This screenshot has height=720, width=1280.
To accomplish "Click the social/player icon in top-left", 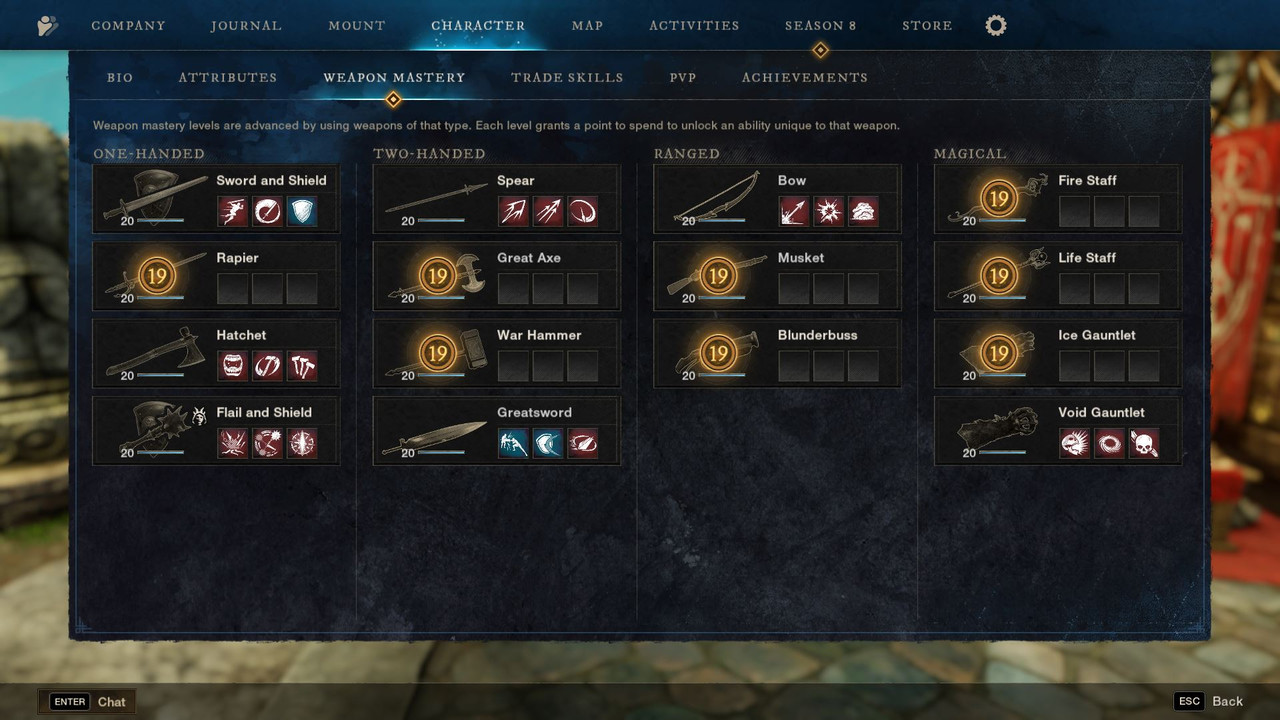I will (47, 26).
